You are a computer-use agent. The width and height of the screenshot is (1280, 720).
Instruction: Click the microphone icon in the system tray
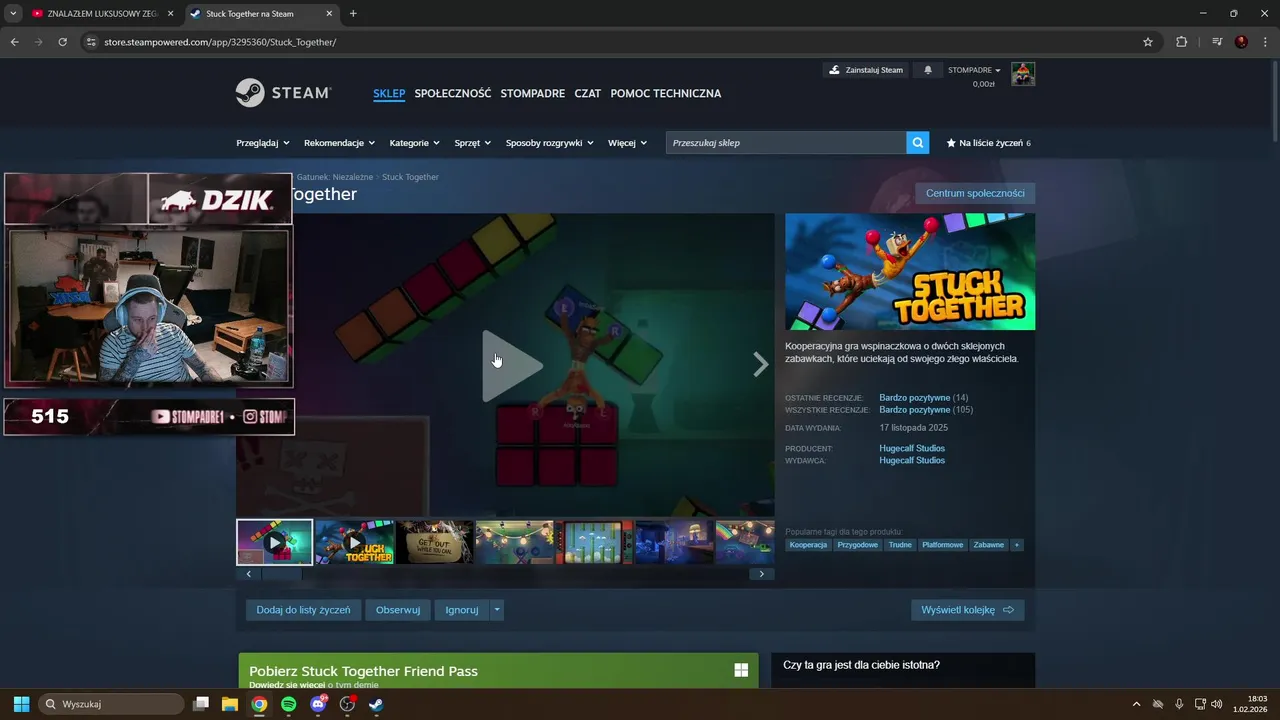pos(1180,704)
